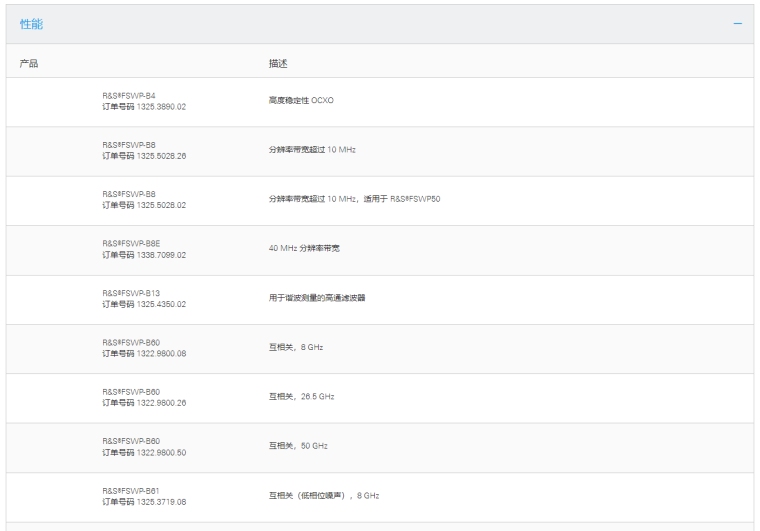760x531 pixels.
Task: Click the 40 MHz 分辨率带宽 description
Action: 304,249
